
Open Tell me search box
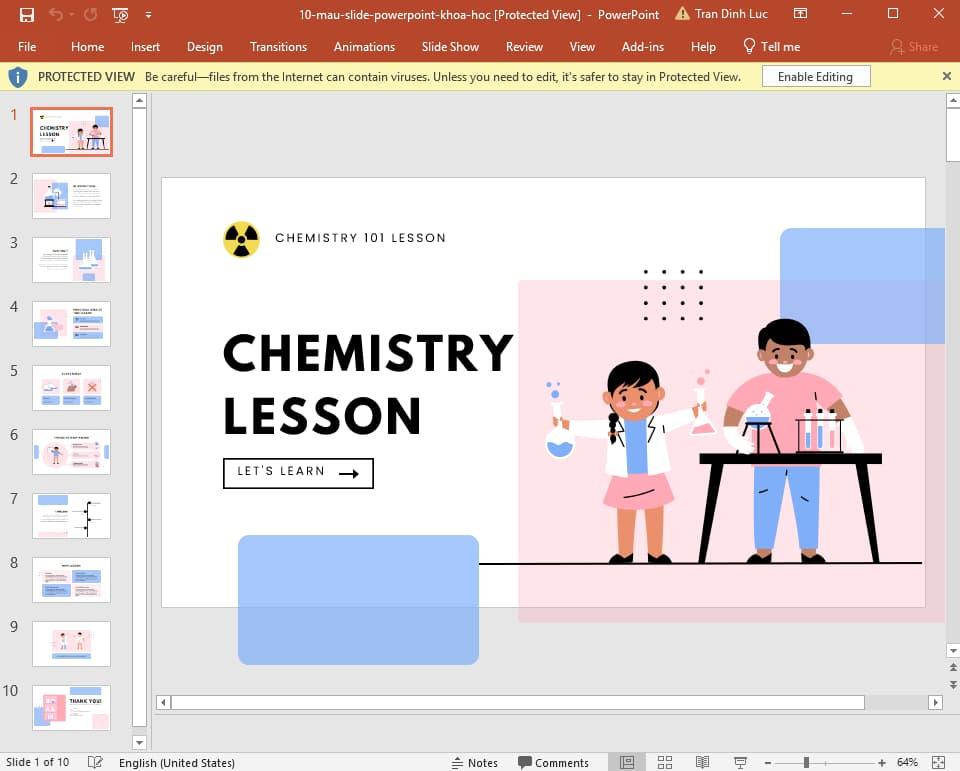coord(771,46)
